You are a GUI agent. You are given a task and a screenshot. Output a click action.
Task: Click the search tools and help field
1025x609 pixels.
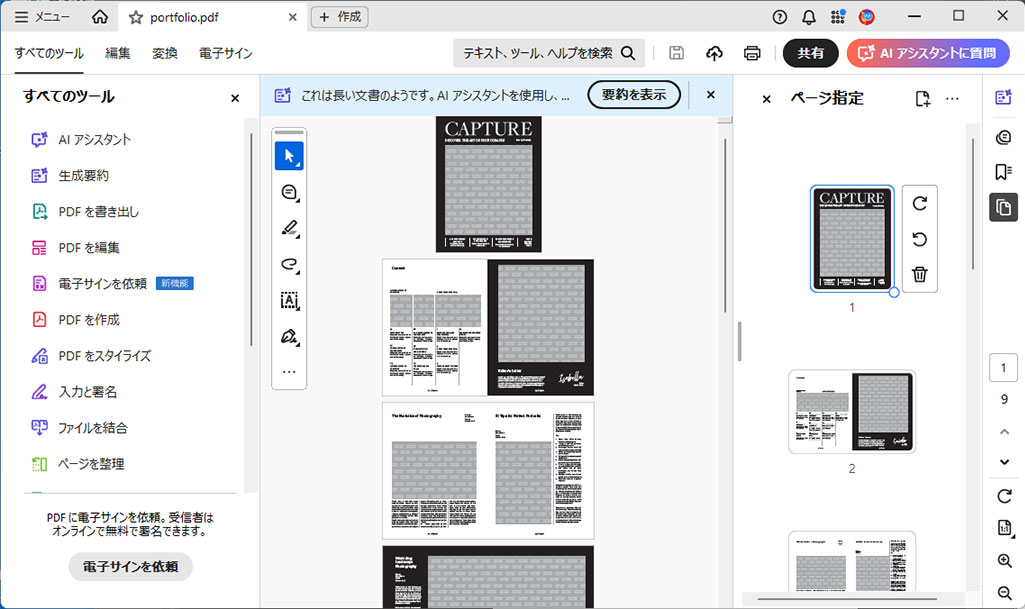pyautogui.click(x=549, y=53)
